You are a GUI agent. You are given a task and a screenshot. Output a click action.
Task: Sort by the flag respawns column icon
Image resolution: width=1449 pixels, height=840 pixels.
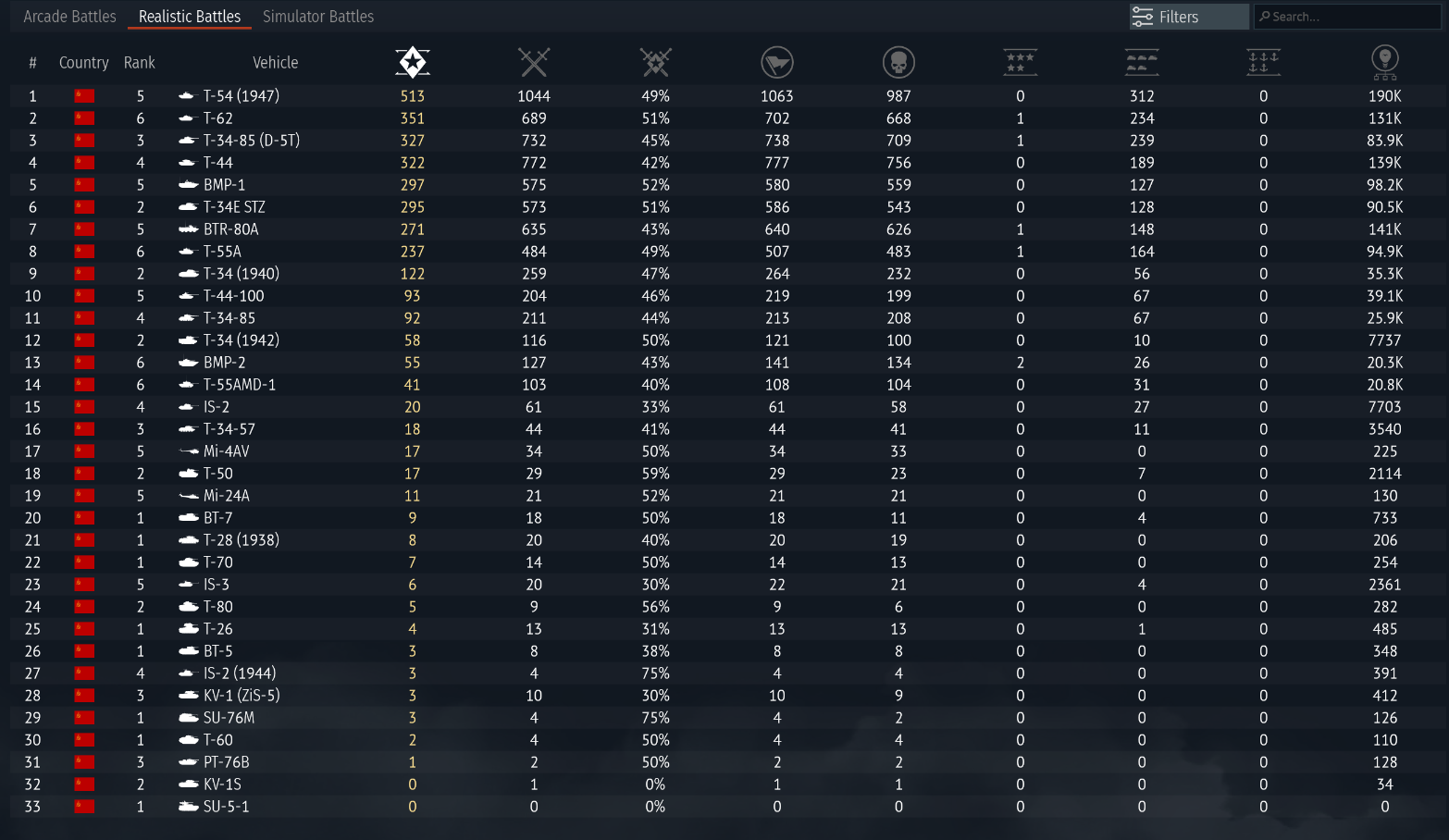pyautogui.click(x=777, y=63)
